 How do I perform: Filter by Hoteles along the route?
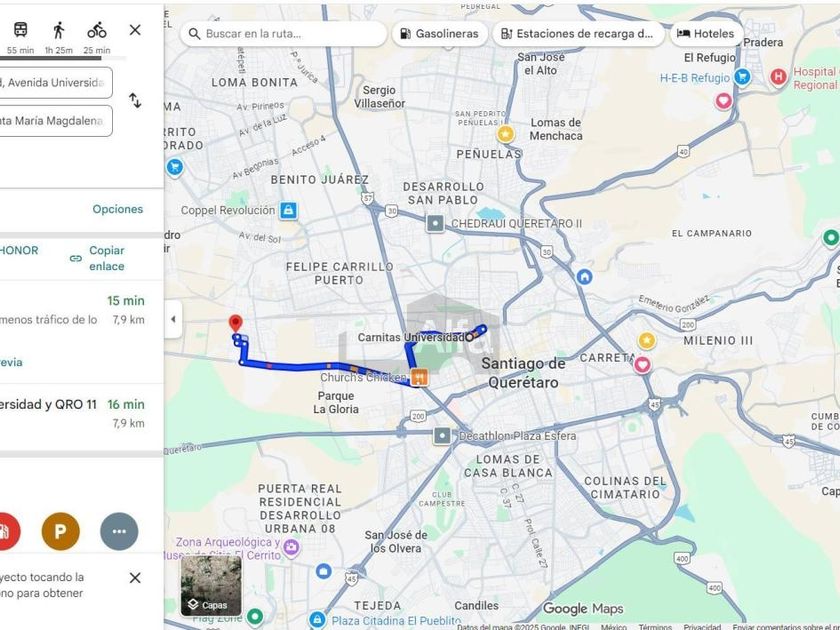706,34
